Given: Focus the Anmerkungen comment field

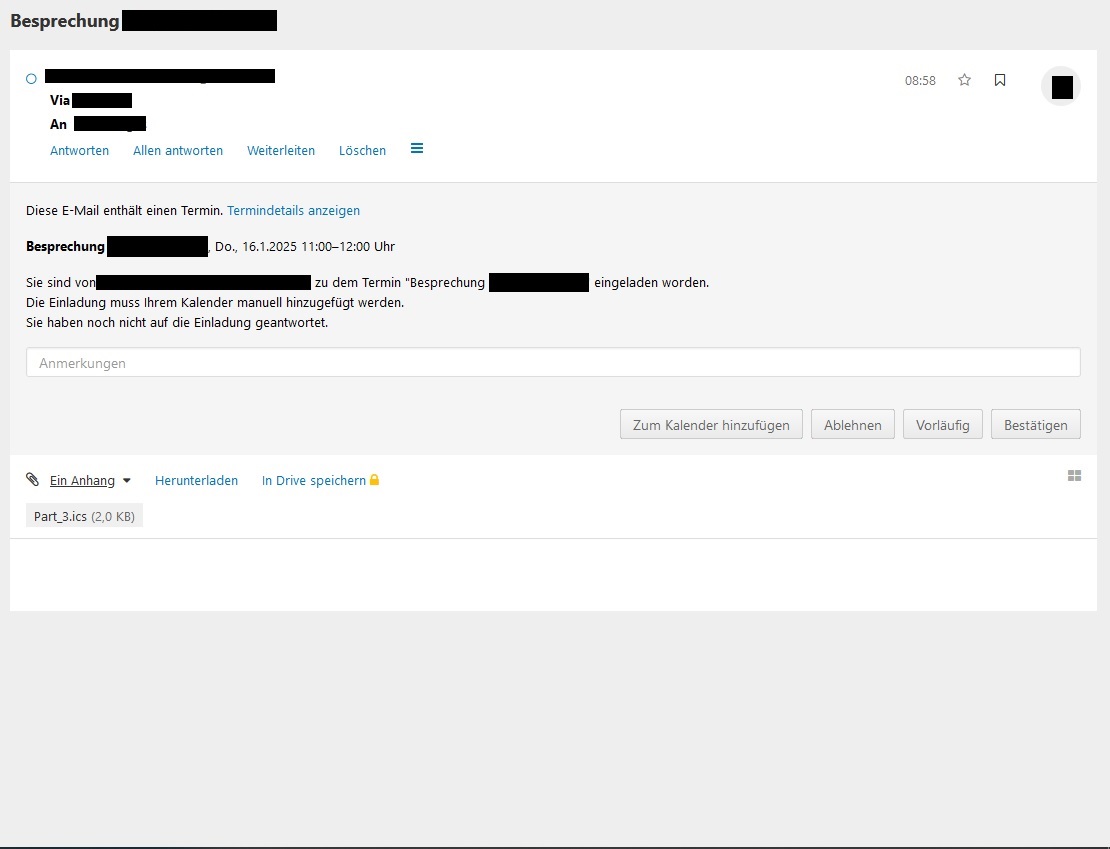Looking at the screenshot, I should 553,363.
